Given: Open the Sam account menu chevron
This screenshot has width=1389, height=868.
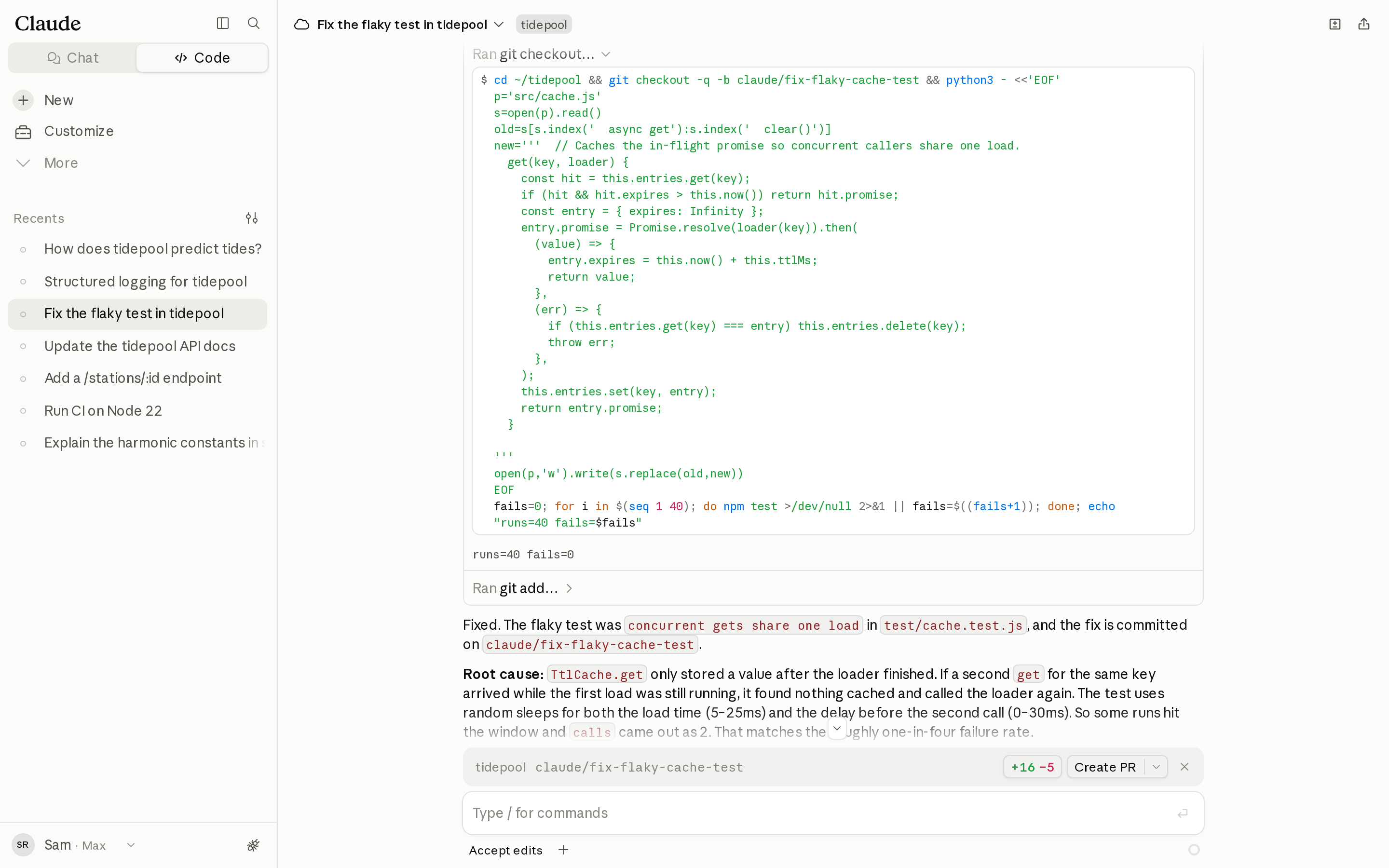Looking at the screenshot, I should 131,845.
